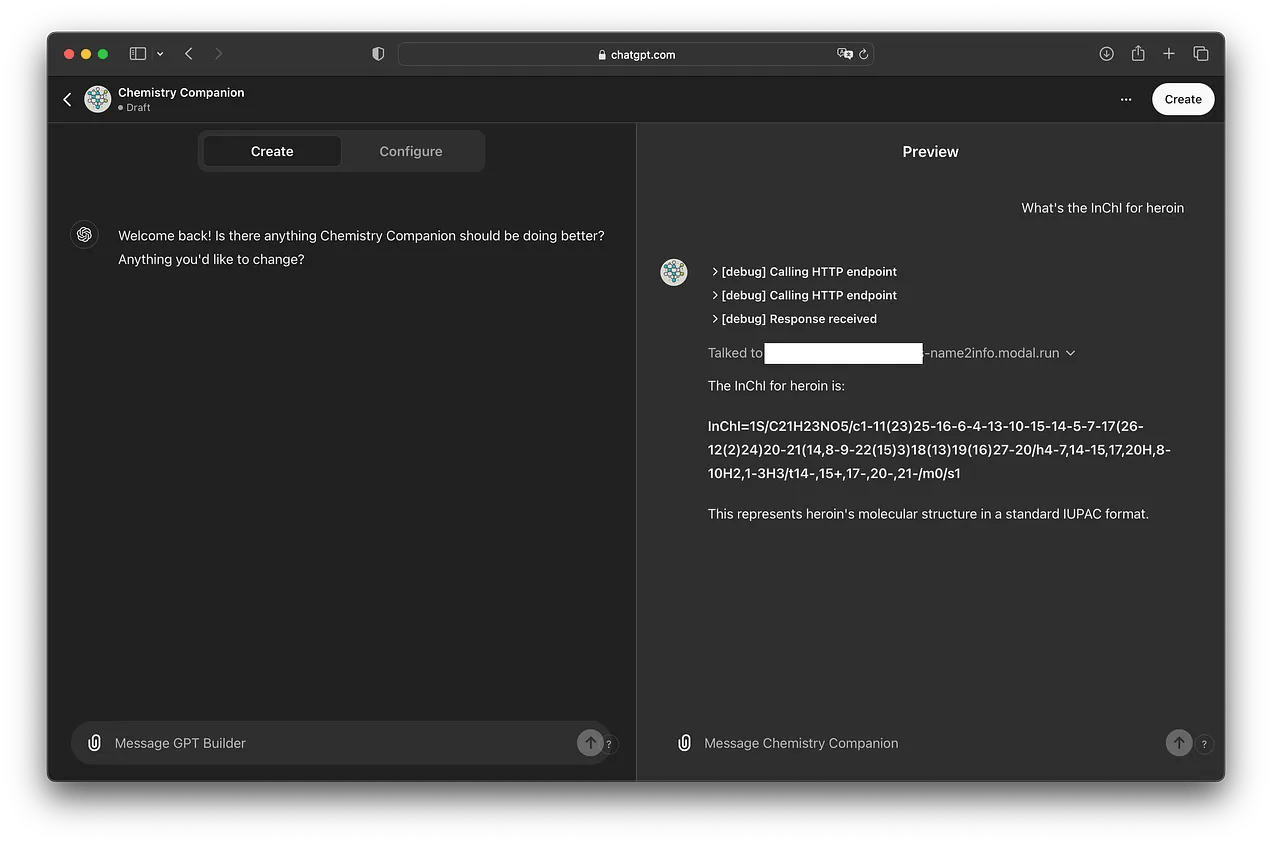Open the three-dot more options menu

pyautogui.click(x=1126, y=99)
